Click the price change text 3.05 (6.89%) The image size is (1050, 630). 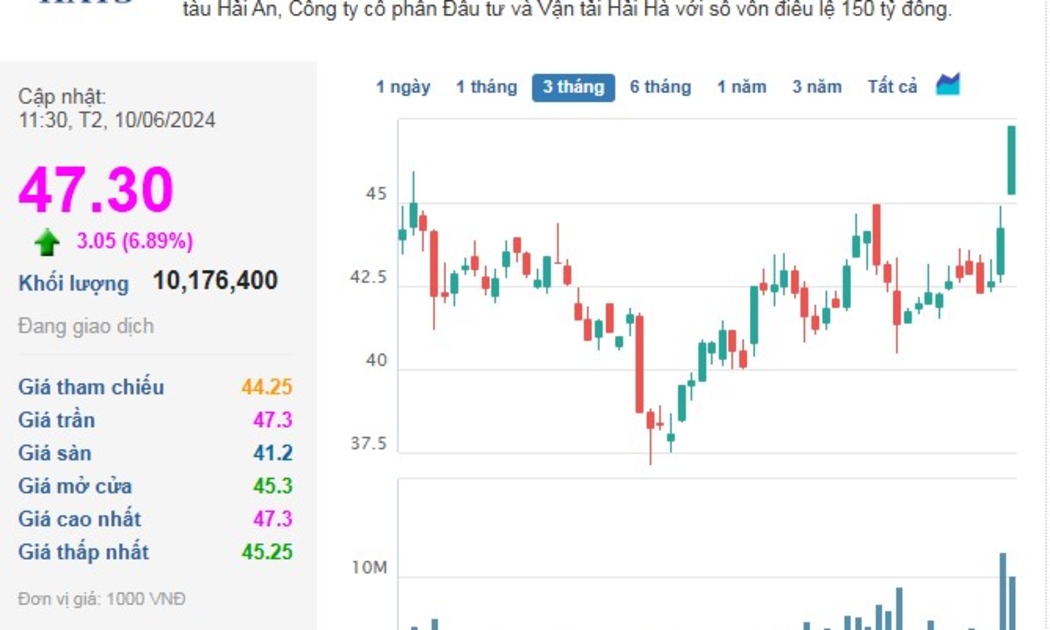(135, 241)
